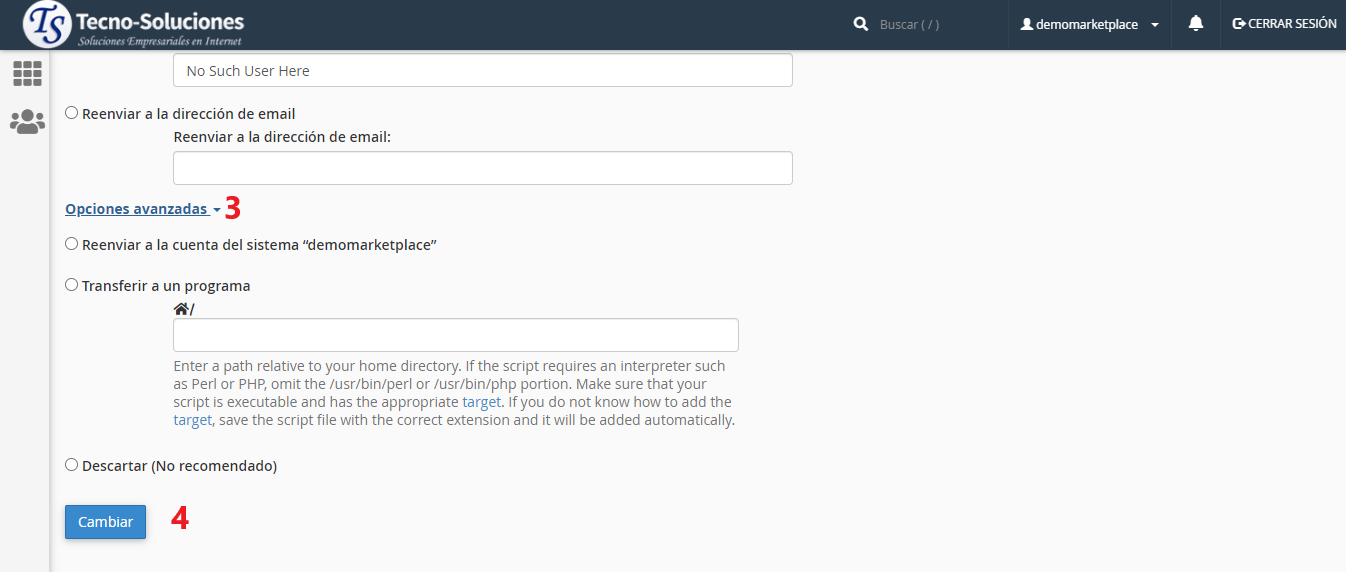Open the demomarketplace user dropdown arrow

coord(1155,25)
